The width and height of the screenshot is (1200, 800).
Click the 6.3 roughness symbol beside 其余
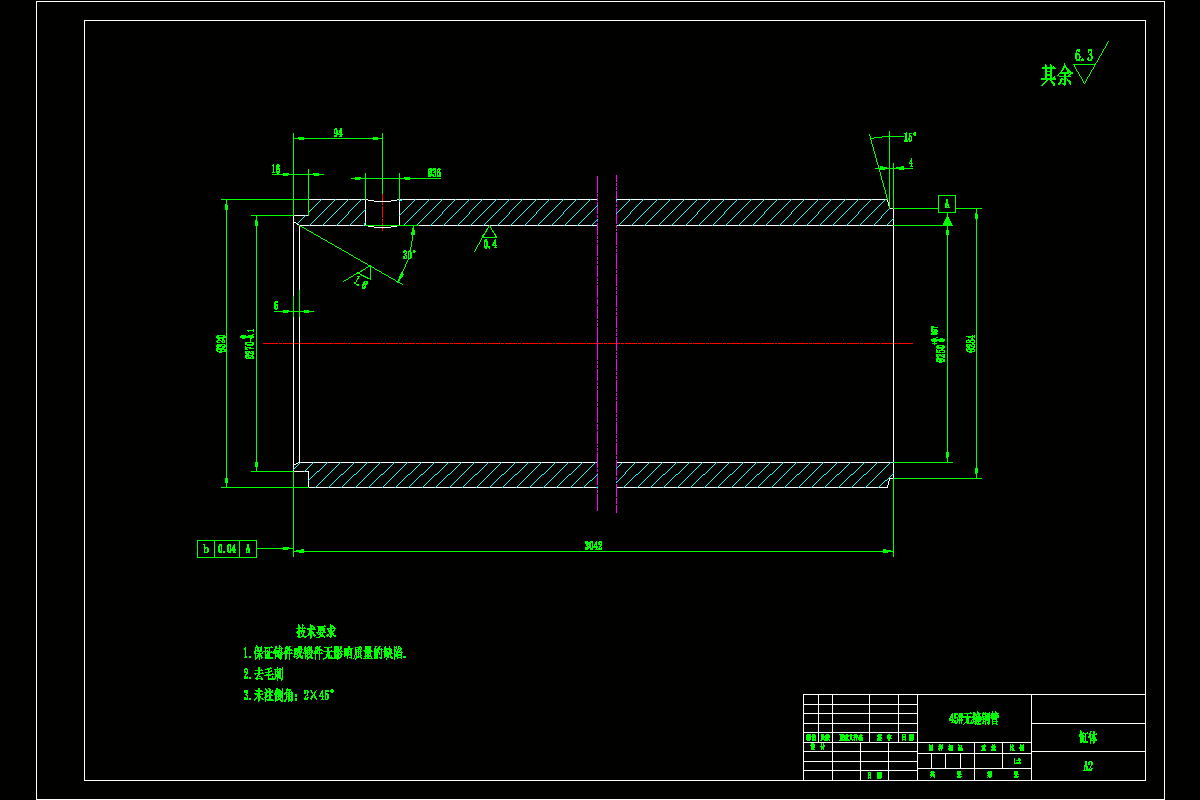click(1090, 62)
